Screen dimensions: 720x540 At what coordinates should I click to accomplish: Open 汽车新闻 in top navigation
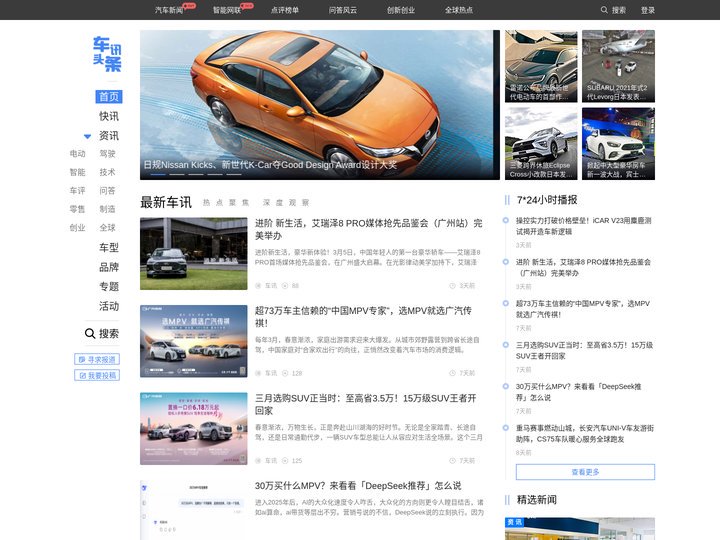coord(169,10)
